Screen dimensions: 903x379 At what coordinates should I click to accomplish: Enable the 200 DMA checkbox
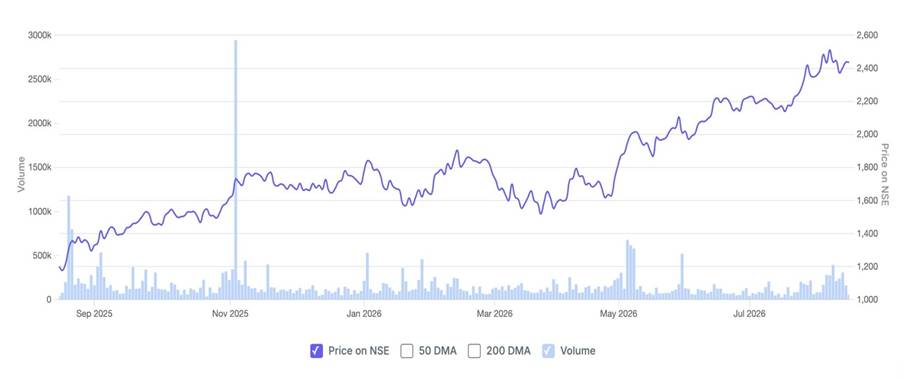(473, 350)
